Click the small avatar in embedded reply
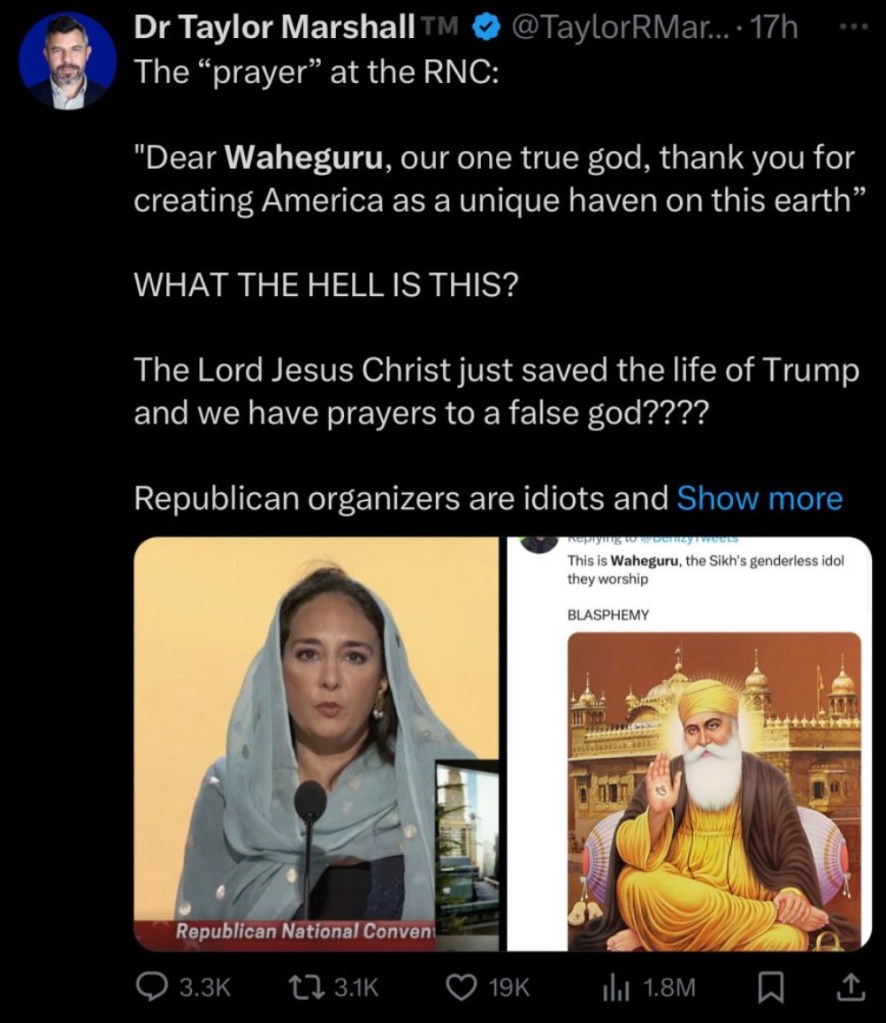Viewport: 886px width, 1023px height. [x=540, y=545]
